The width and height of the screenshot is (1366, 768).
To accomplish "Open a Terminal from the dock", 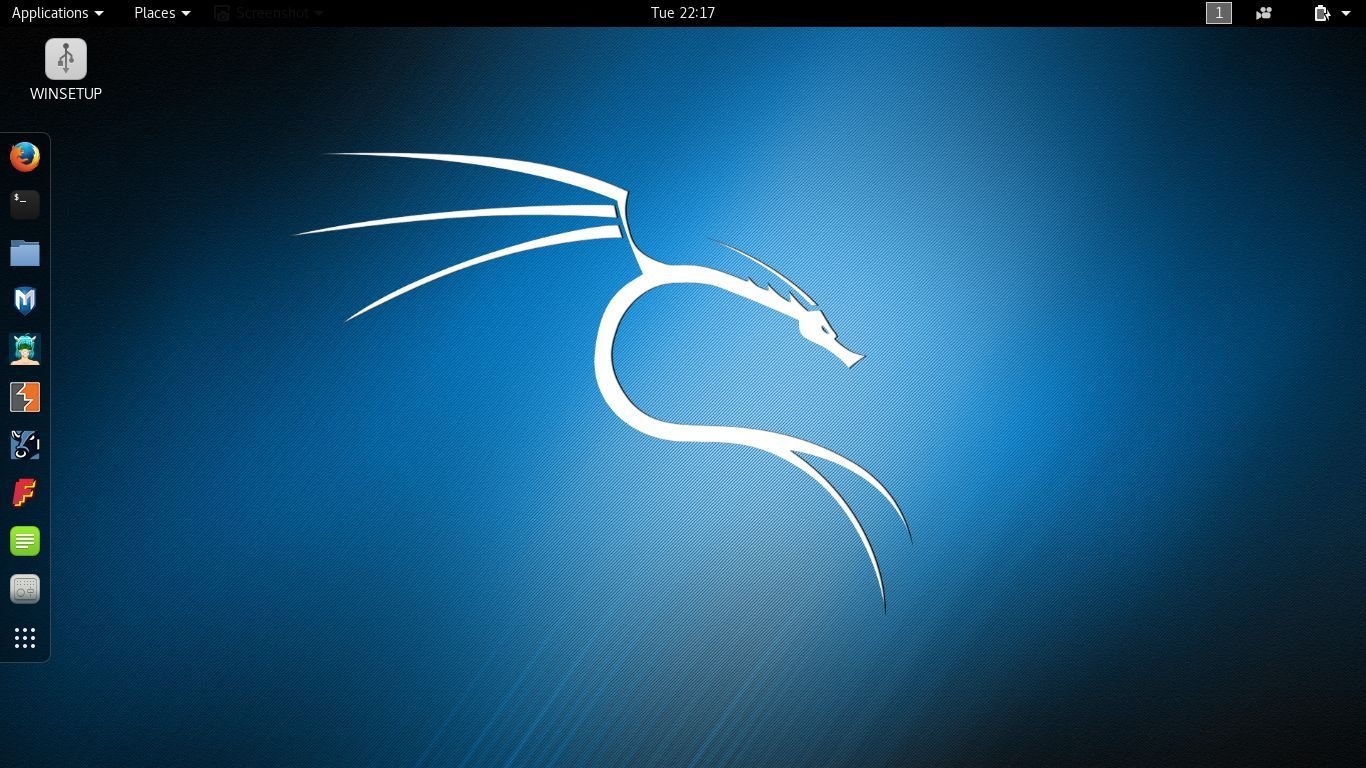I will 24,204.
